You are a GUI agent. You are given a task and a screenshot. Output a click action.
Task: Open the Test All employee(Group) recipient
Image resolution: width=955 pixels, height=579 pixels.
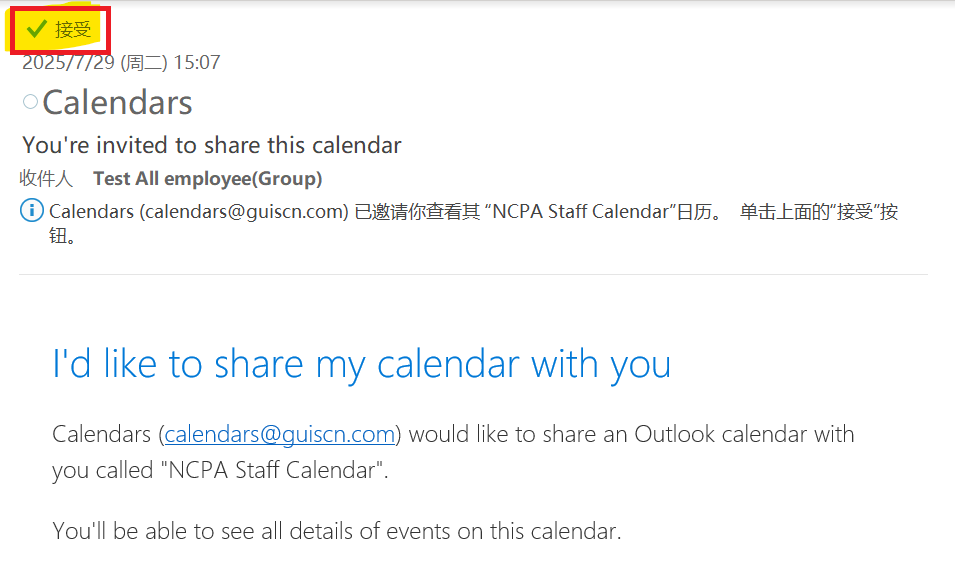pyautogui.click(x=207, y=179)
